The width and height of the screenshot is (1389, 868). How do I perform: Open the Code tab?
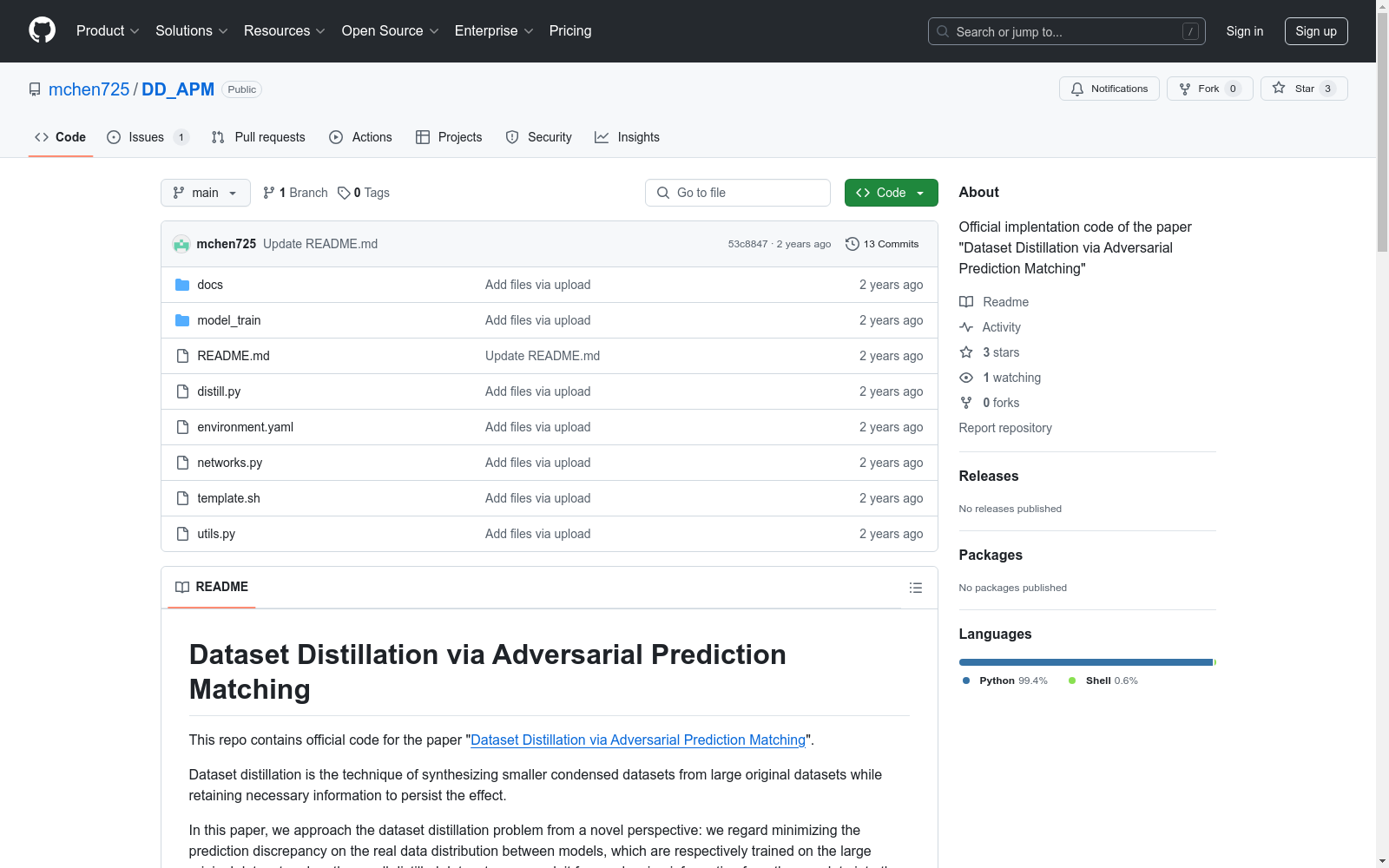pos(61,137)
